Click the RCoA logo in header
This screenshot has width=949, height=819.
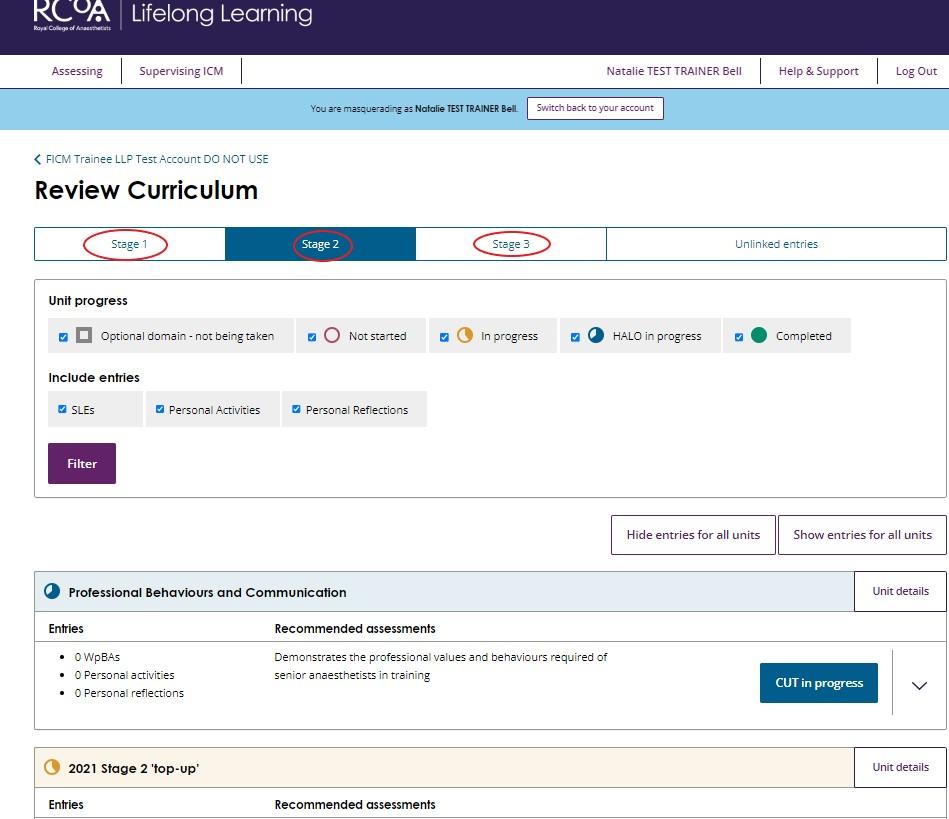pos(72,15)
